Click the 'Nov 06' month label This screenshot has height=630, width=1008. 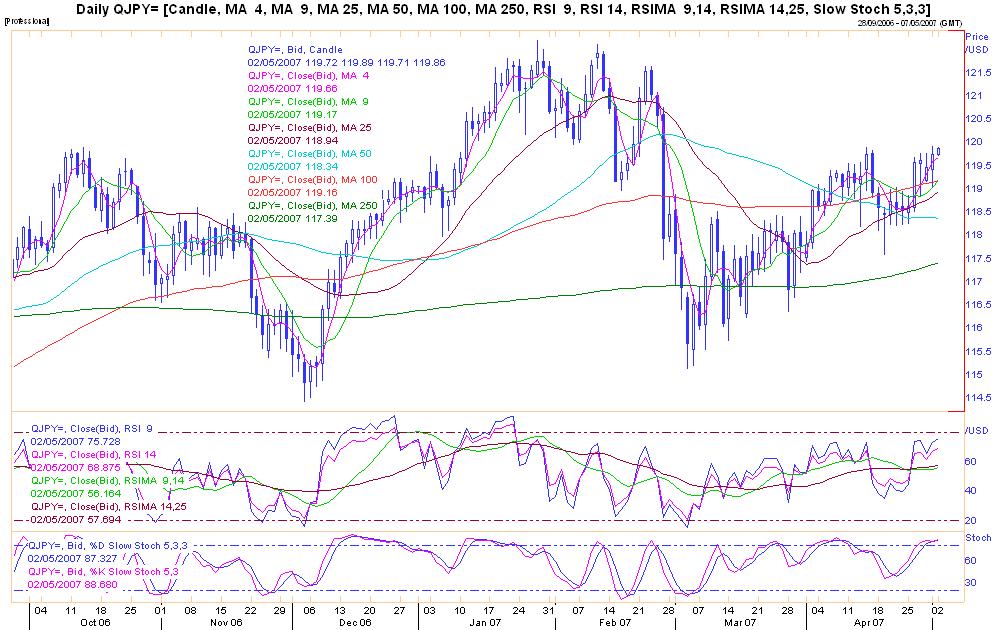pyautogui.click(x=226, y=623)
